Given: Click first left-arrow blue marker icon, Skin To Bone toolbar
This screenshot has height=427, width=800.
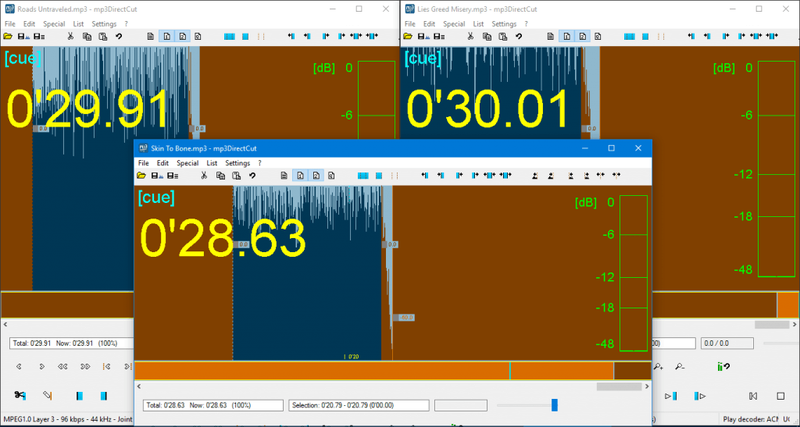Looking at the screenshot, I should (424, 175).
